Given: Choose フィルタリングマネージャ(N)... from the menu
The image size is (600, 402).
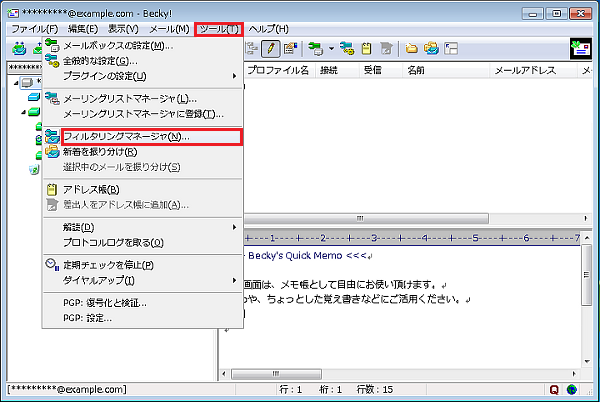Looking at the screenshot, I should (x=152, y=137).
